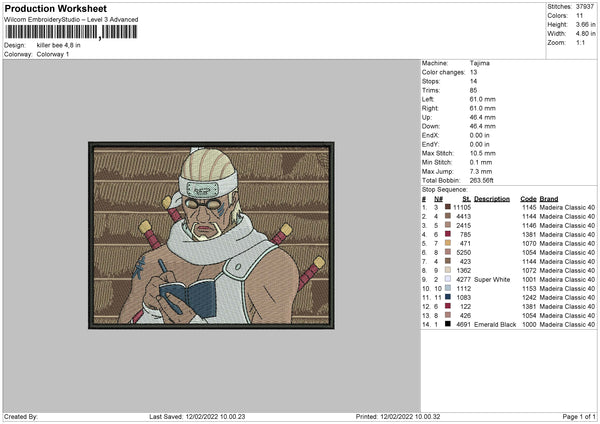The width and height of the screenshot is (600, 424).
Task: Click the killer bee embroidery design preview
Action: tap(210, 237)
